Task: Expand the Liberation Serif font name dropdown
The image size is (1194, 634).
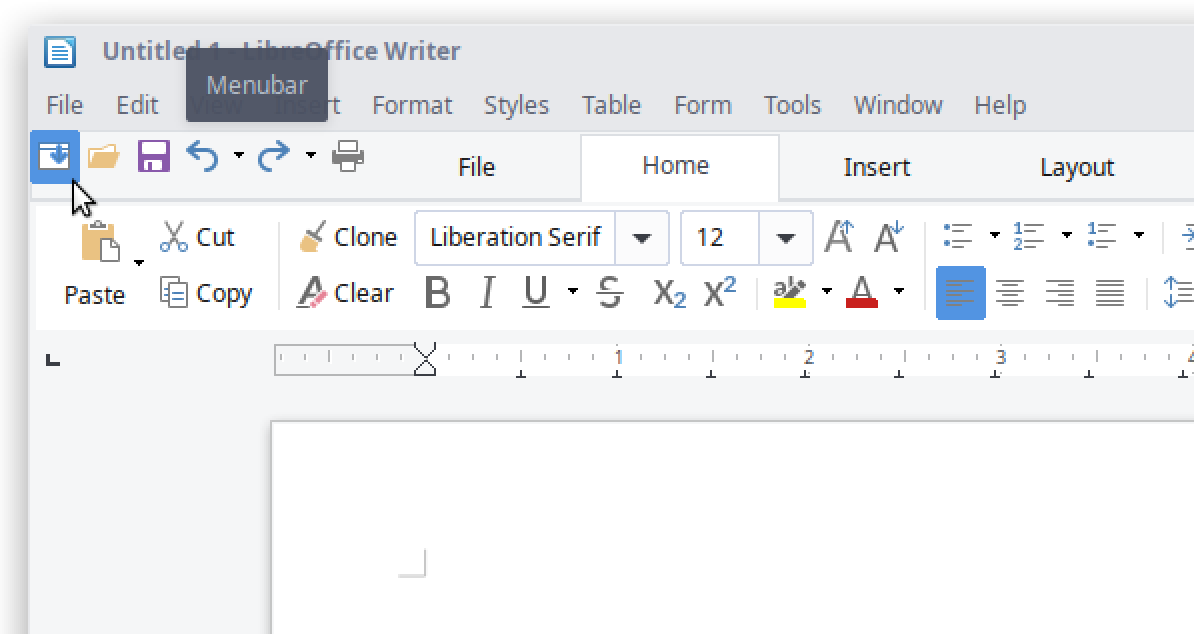Action: 642,238
